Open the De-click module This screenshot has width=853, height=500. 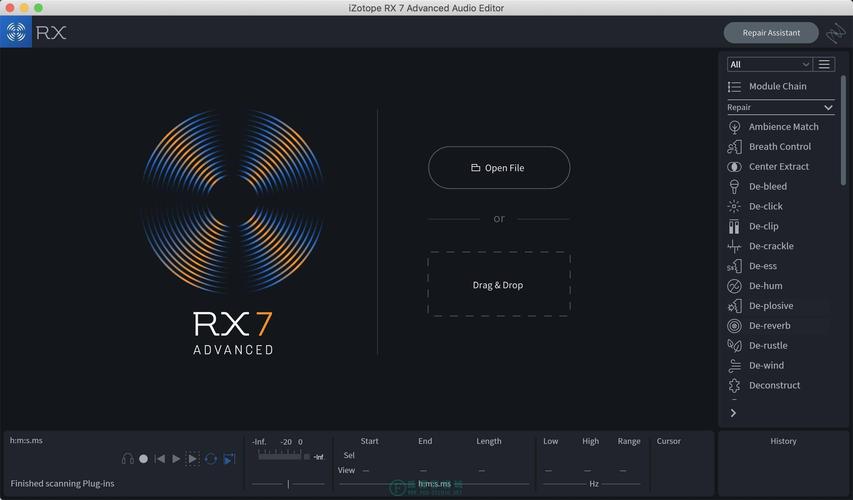[x=755, y=206]
